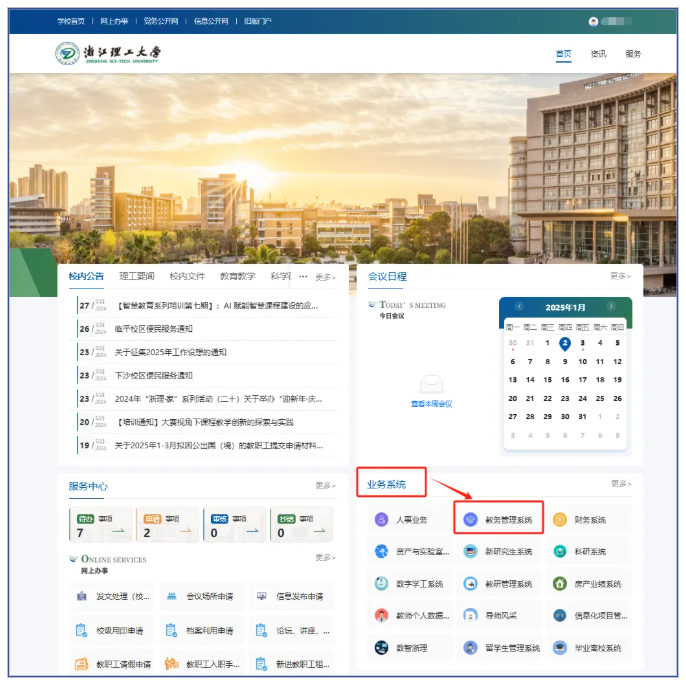
Task: Switch to the 理工要闻 tab
Action: coord(136,277)
